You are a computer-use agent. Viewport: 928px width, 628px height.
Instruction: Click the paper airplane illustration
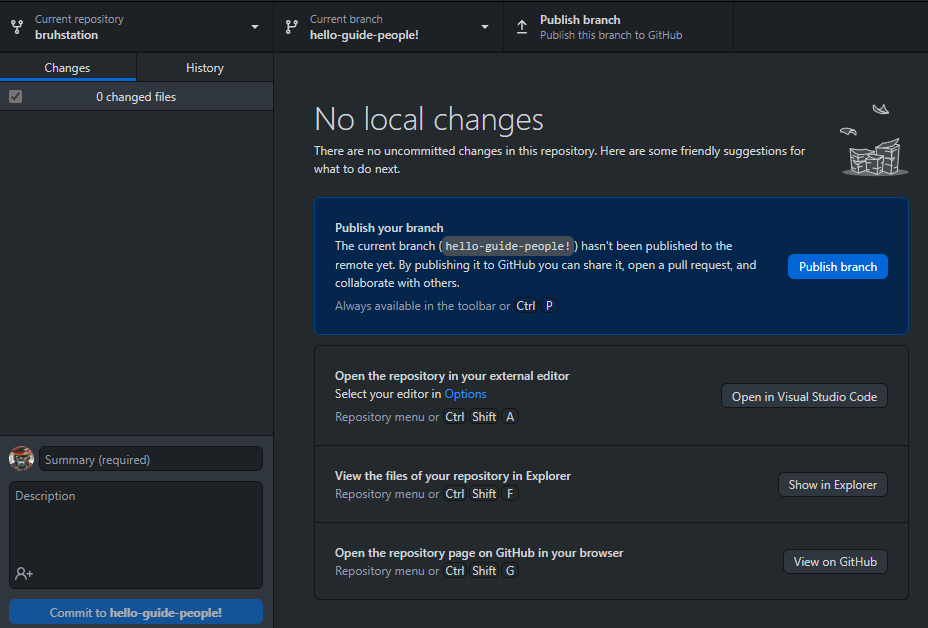pyautogui.click(x=881, y=109)
